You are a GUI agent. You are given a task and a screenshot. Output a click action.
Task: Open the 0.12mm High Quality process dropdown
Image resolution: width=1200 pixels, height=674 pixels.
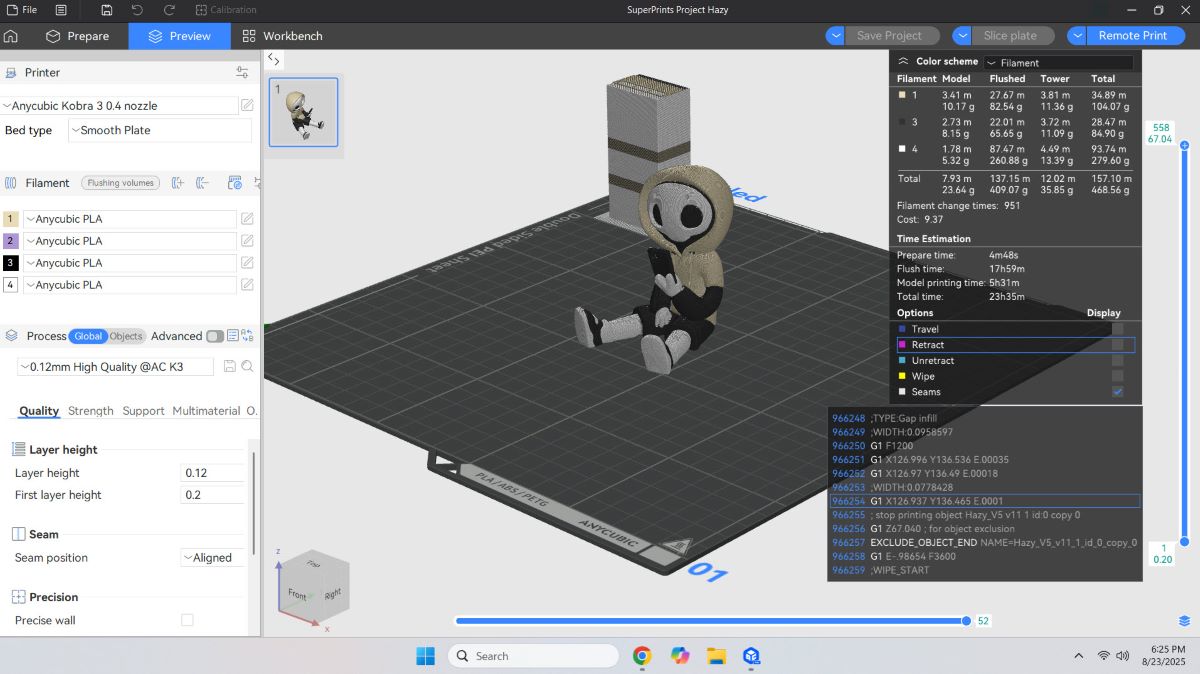click(x=116, y=367)
